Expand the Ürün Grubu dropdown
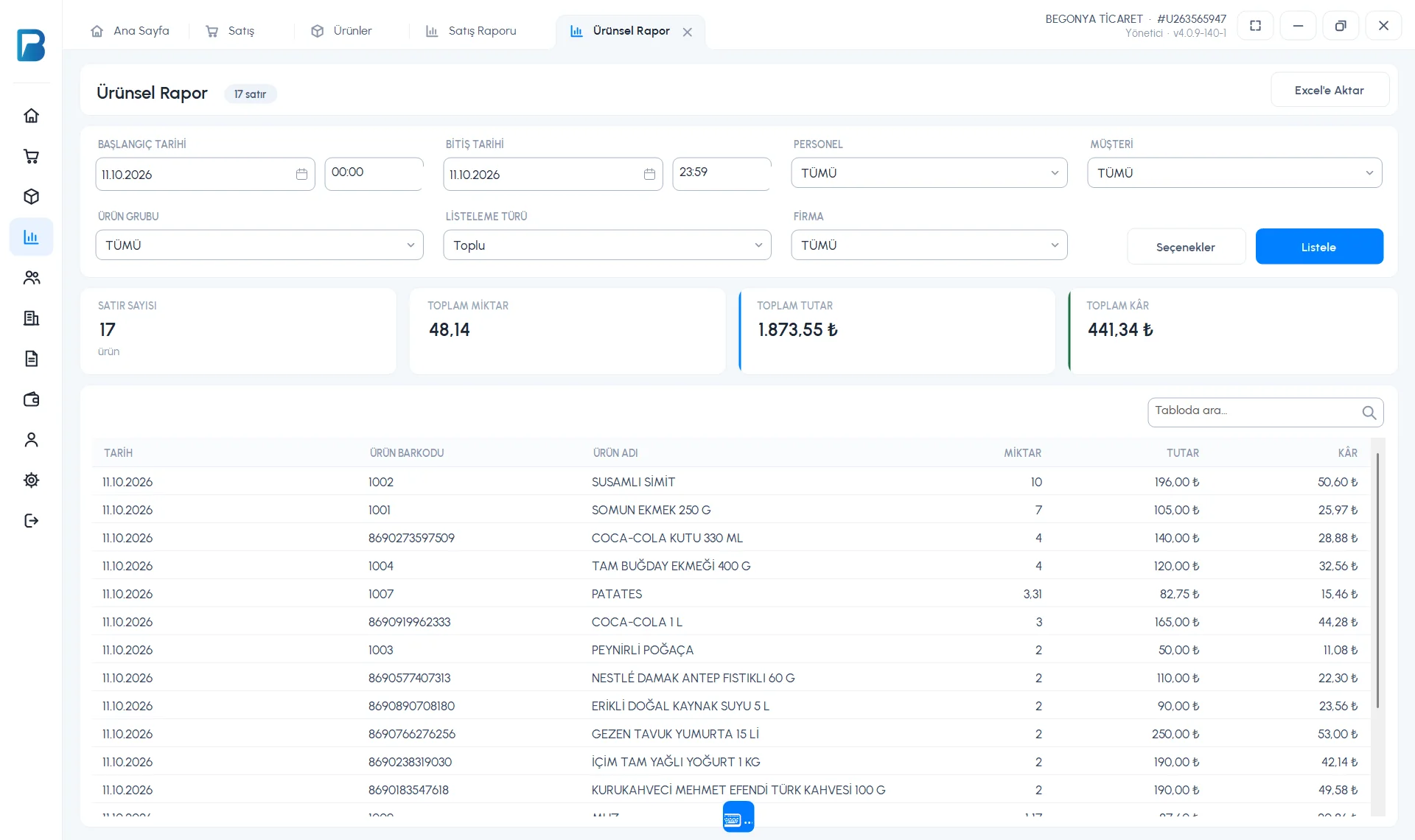This screenshot has width=1415, height=840. 259,245
